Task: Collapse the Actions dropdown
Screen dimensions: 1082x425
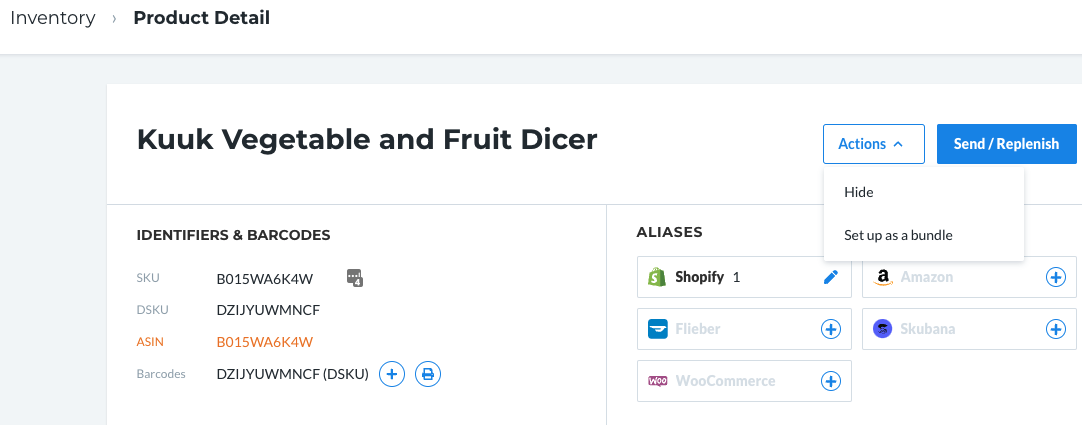Action: [874, 144]
